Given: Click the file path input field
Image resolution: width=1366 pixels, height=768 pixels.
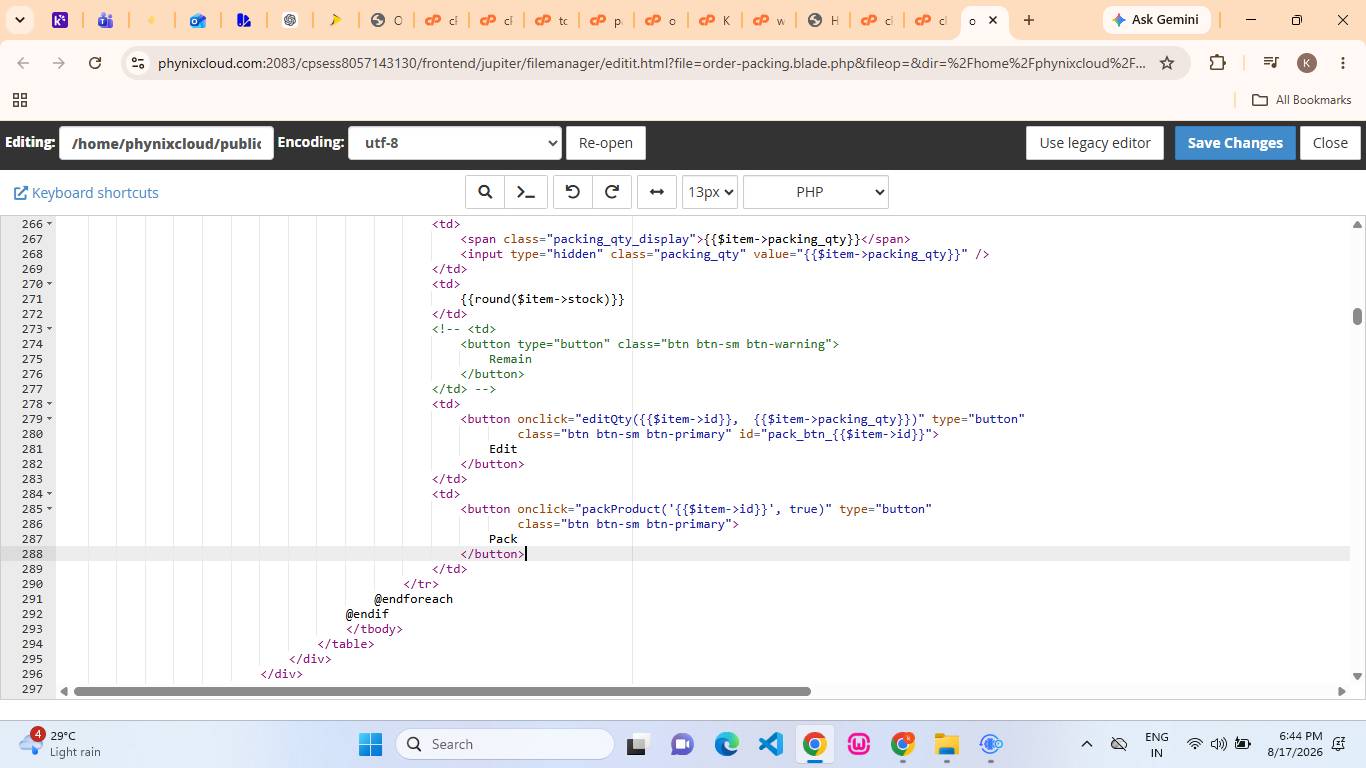Looking at the screenshot, I should [166, 143].
